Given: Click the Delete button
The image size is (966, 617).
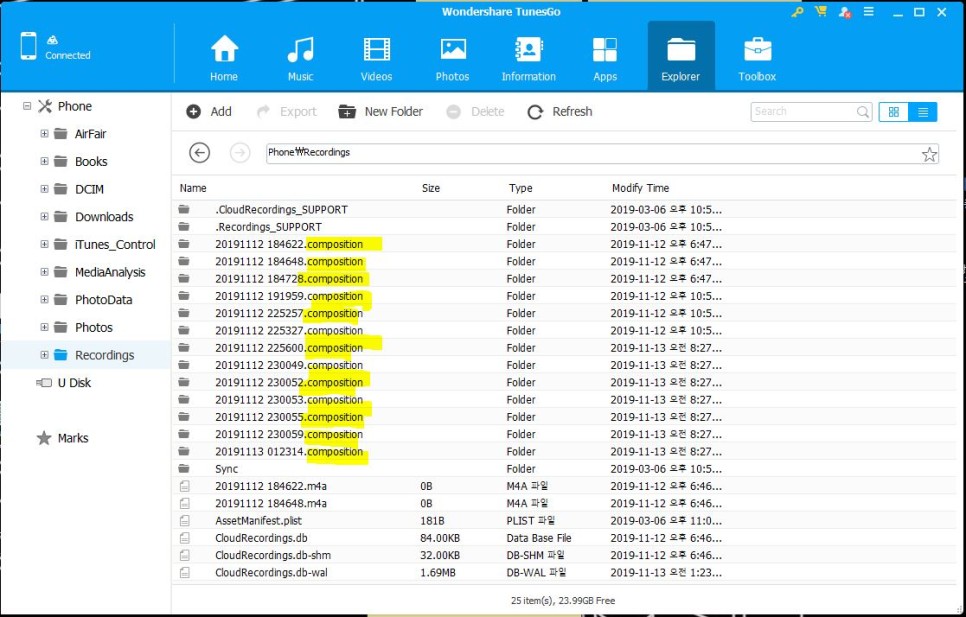Looking at the screenshot, I should coord(476,111).
